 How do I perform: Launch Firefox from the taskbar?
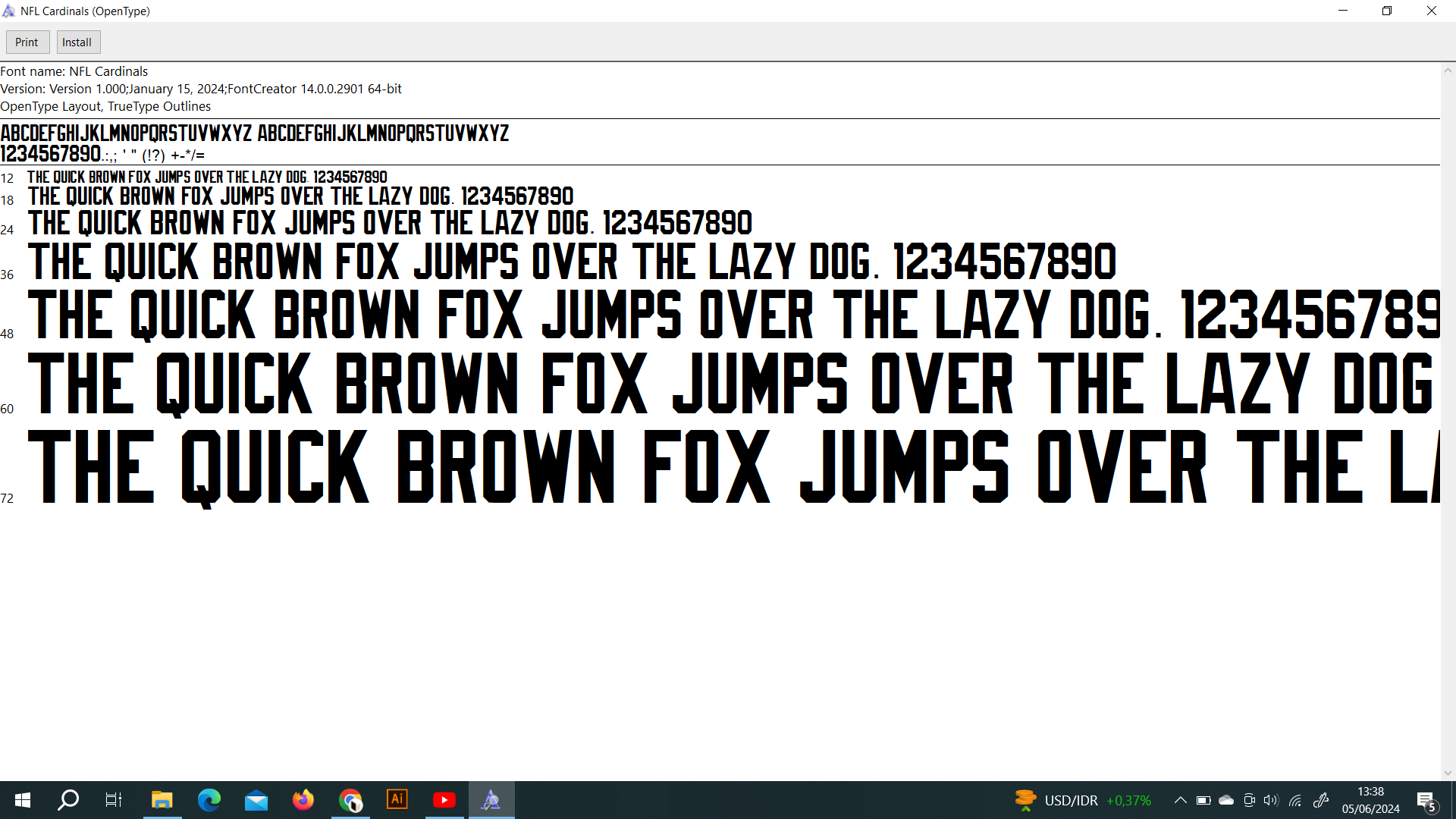click(x=303, y=800)
